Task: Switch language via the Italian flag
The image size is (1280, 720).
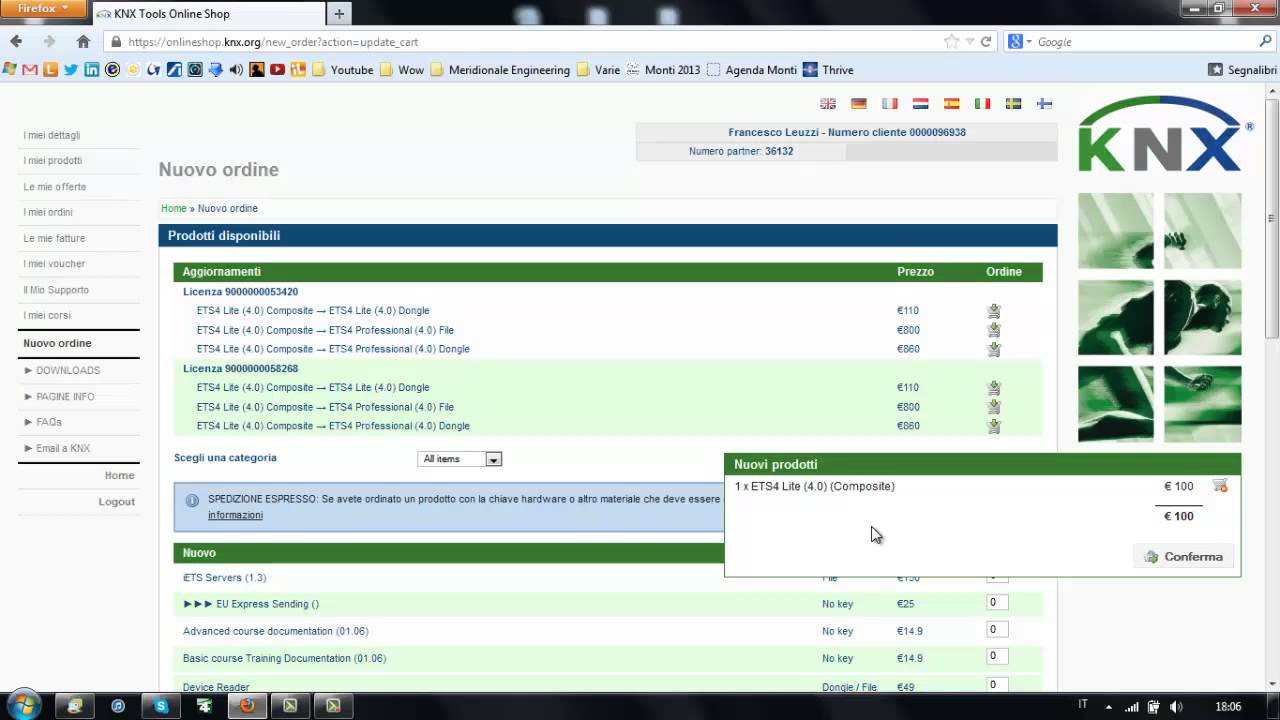Action: (983, 103)
